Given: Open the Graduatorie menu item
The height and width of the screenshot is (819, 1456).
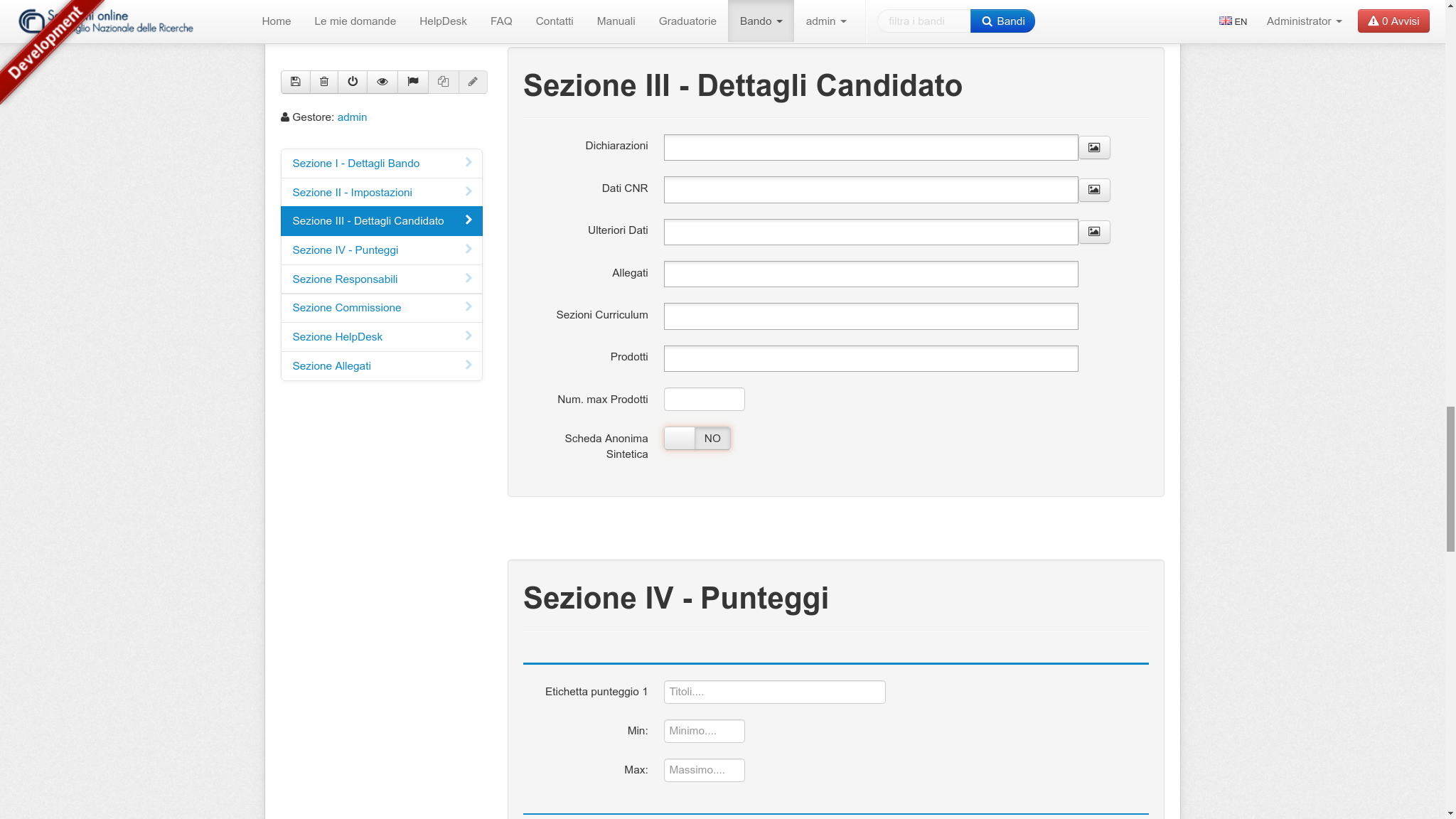Looking at the screenshot, I should point(687,21).
